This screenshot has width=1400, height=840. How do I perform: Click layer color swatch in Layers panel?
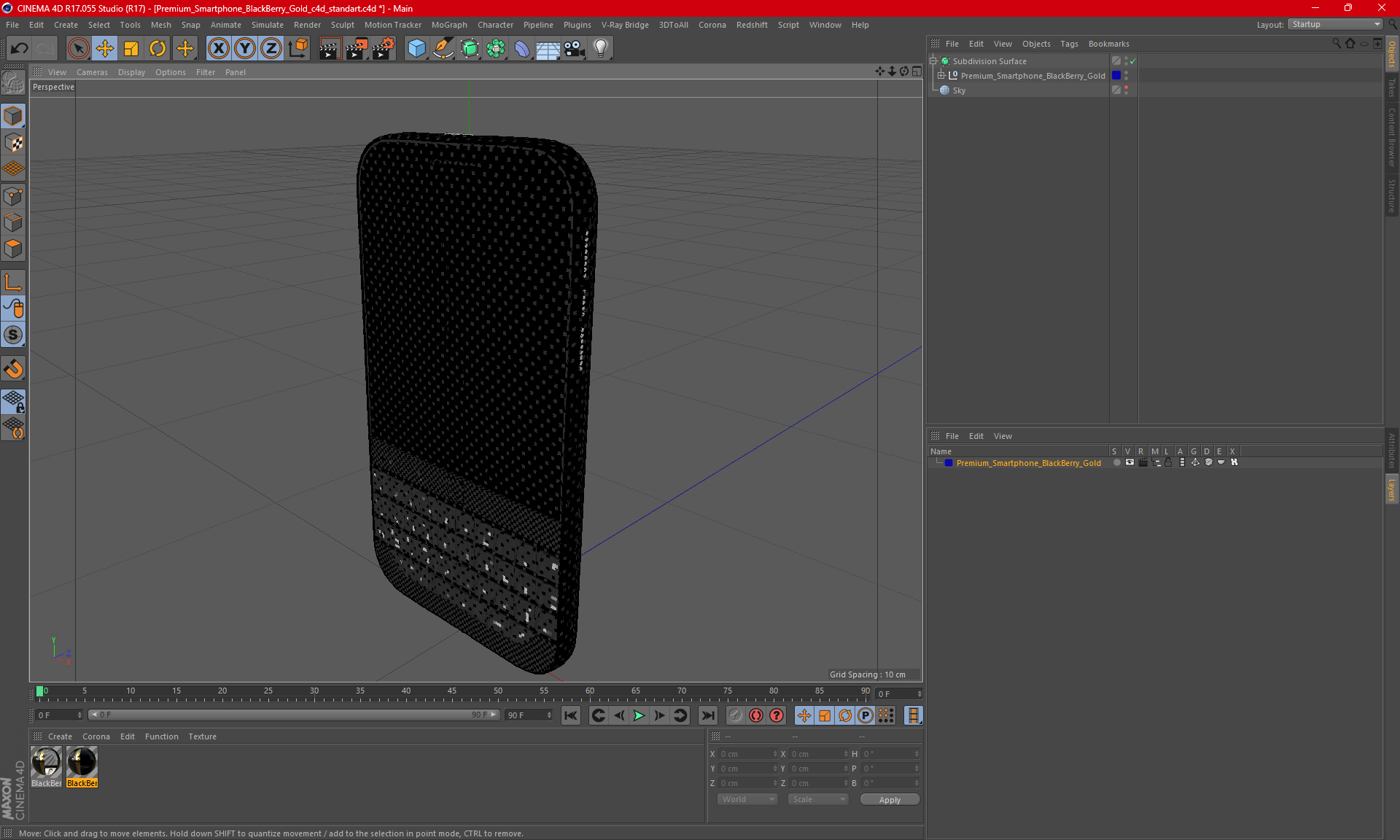949,463
